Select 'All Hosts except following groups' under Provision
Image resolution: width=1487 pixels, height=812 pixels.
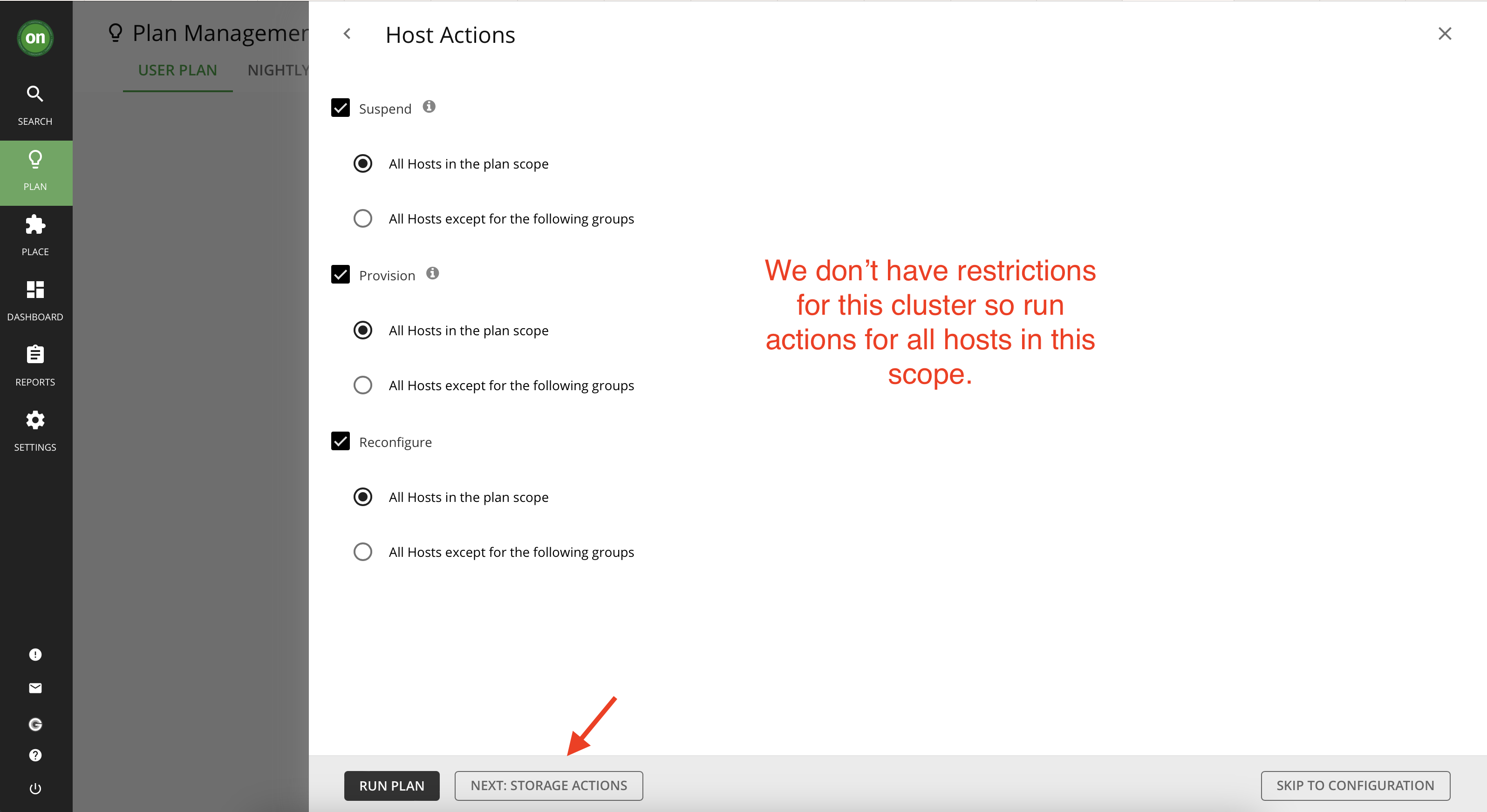(363, 386)
